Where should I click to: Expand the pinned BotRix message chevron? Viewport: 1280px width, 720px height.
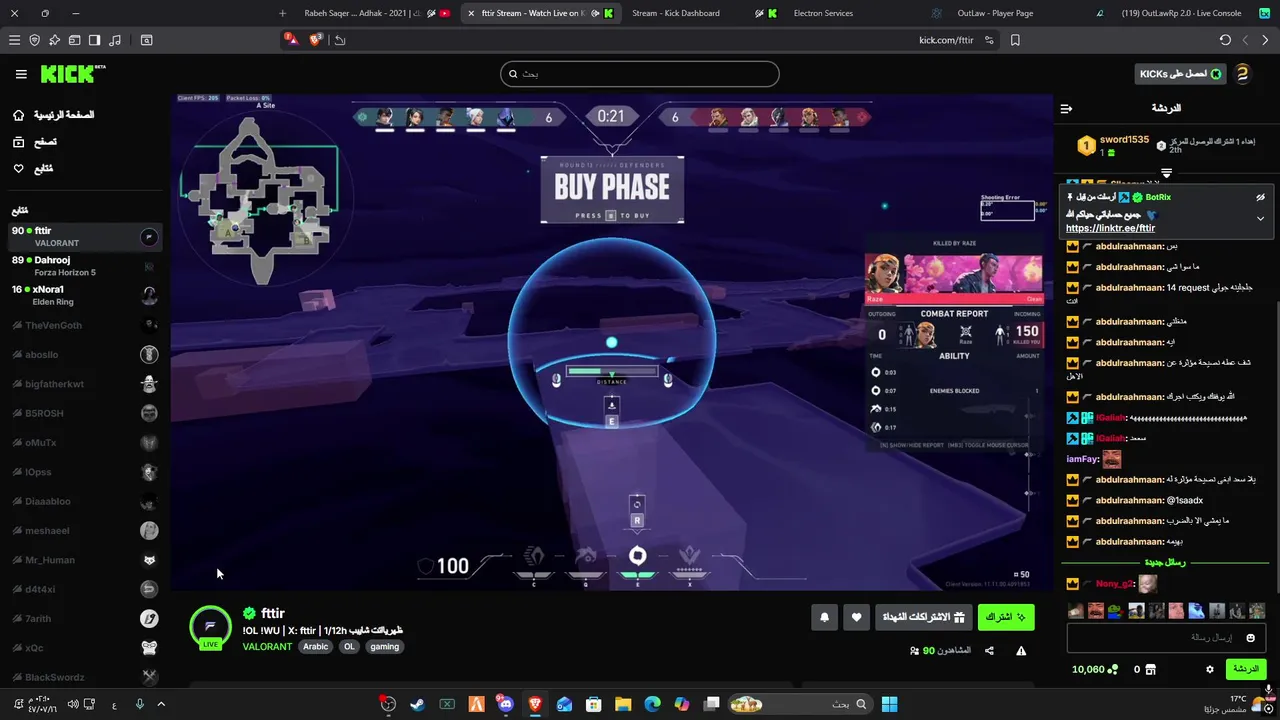[x=1260, y=218]
